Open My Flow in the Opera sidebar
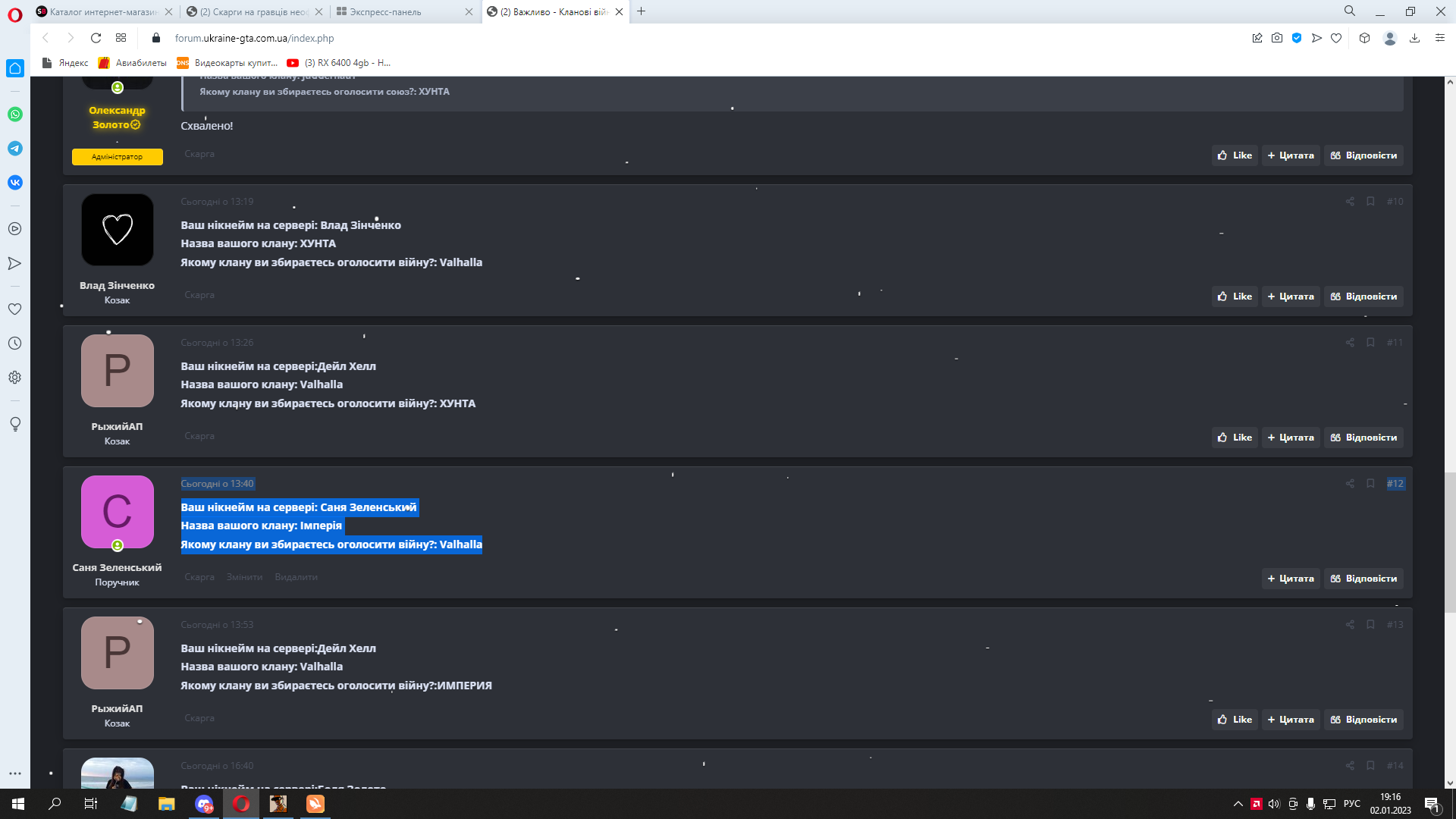Image resolution: width=1456 pixels, height=819 pixels. tap(15, 264)
